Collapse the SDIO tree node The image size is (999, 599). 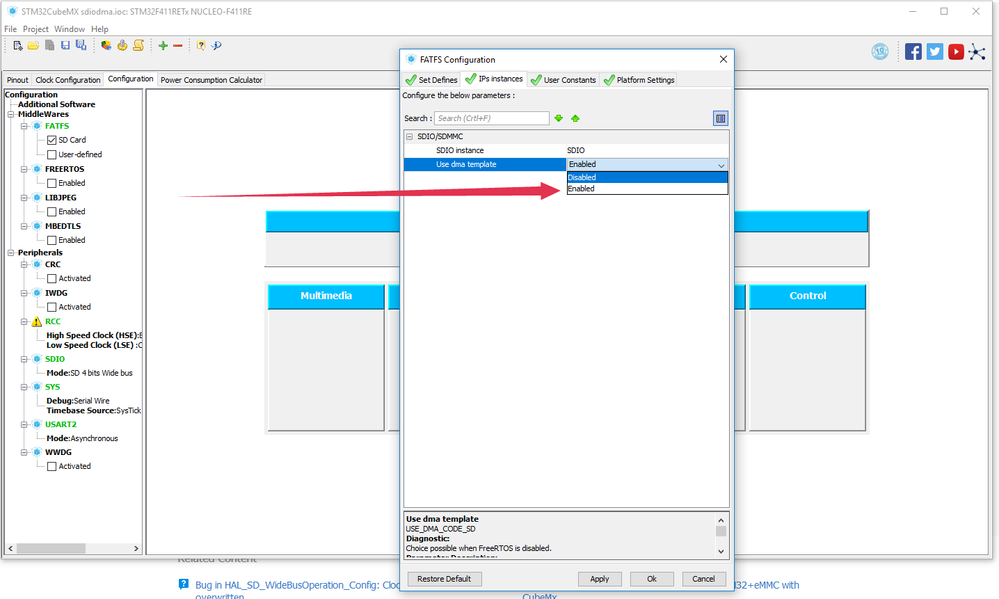click(x=24, y=359)
